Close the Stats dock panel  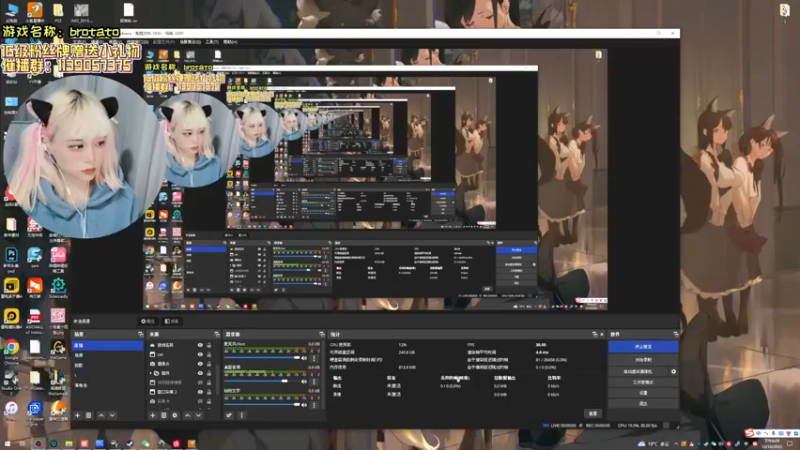click(x=602, y=334)
